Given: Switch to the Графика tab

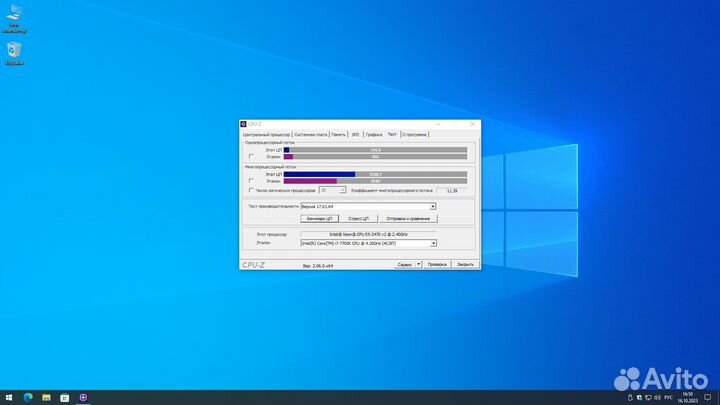Looking at the screenshot, I should [374, 135].
